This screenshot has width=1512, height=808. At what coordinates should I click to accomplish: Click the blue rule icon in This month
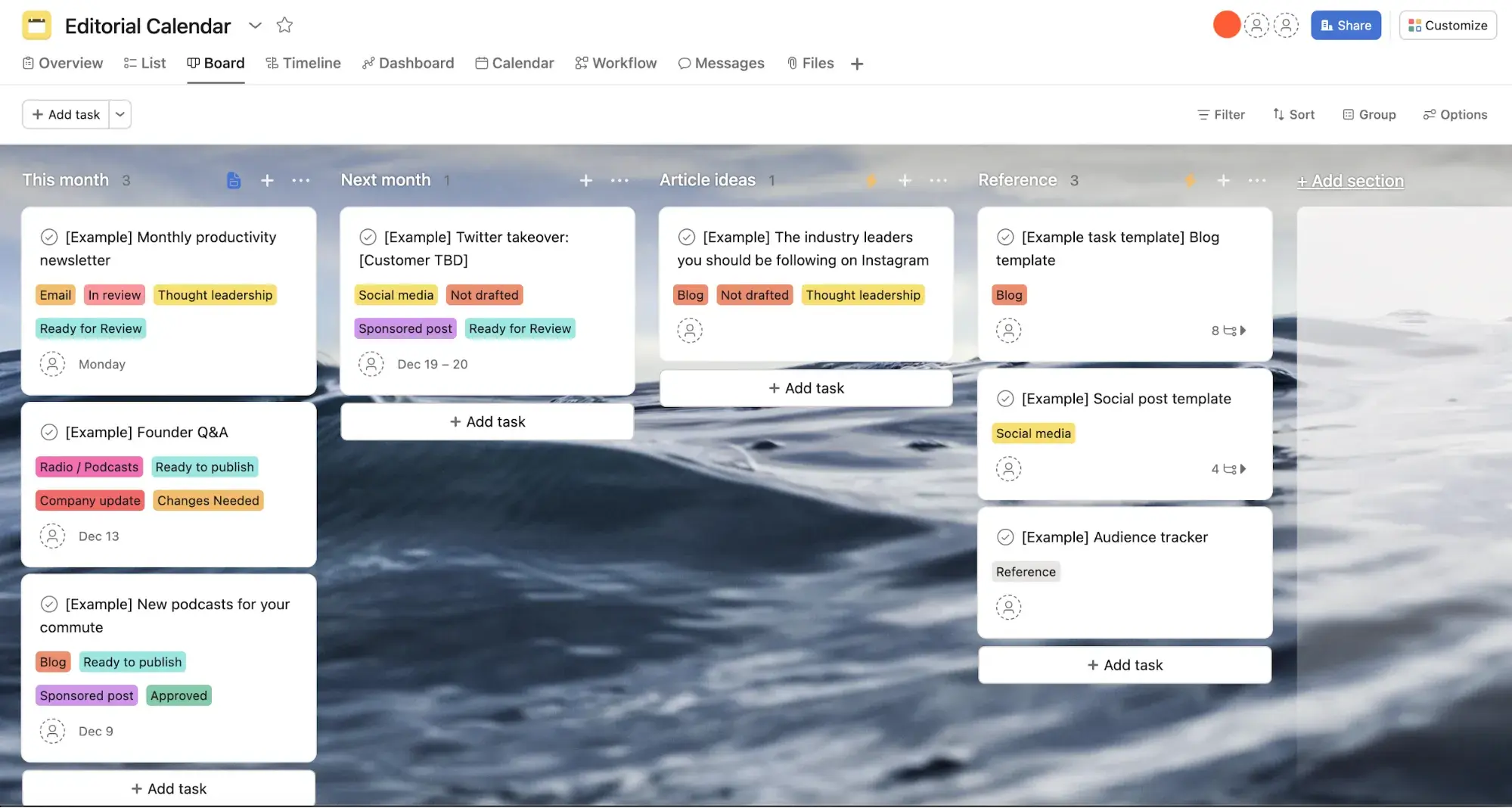pyautogui.click(x=234, y=180)
